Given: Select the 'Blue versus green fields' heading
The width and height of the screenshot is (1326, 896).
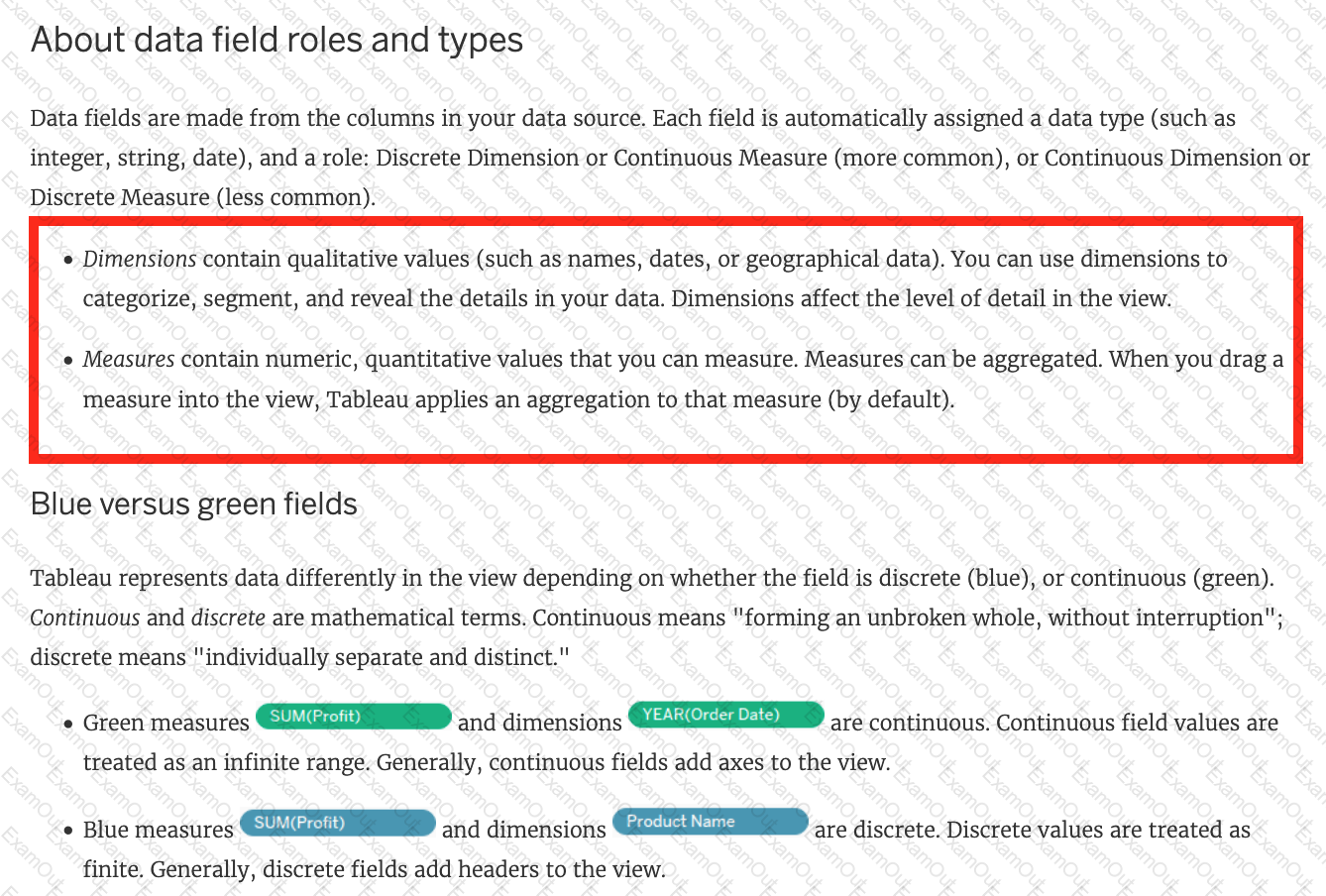Looking at the screenshot, I should [x=194, y=504].
